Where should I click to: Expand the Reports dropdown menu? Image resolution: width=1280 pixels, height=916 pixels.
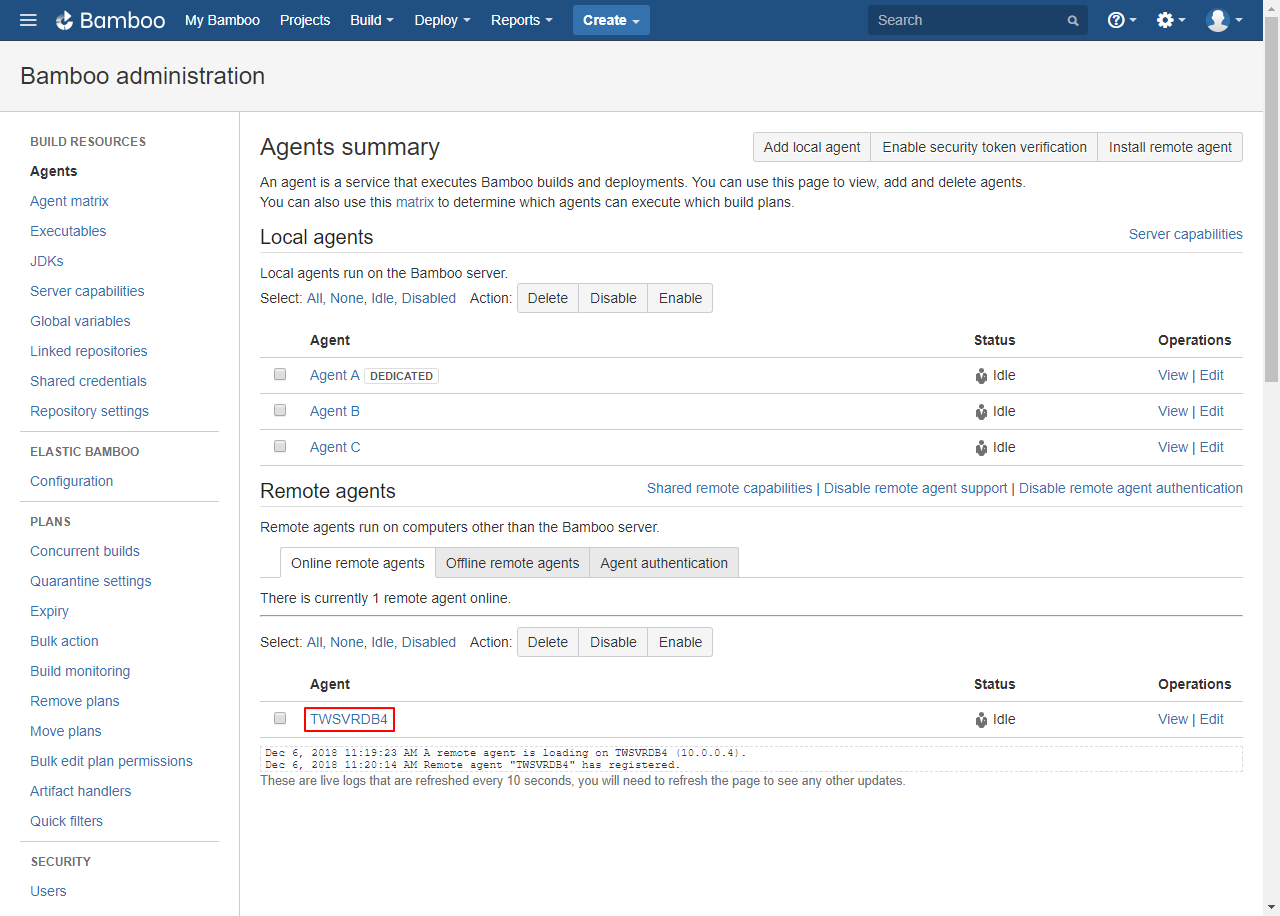(x=522, y=20)
